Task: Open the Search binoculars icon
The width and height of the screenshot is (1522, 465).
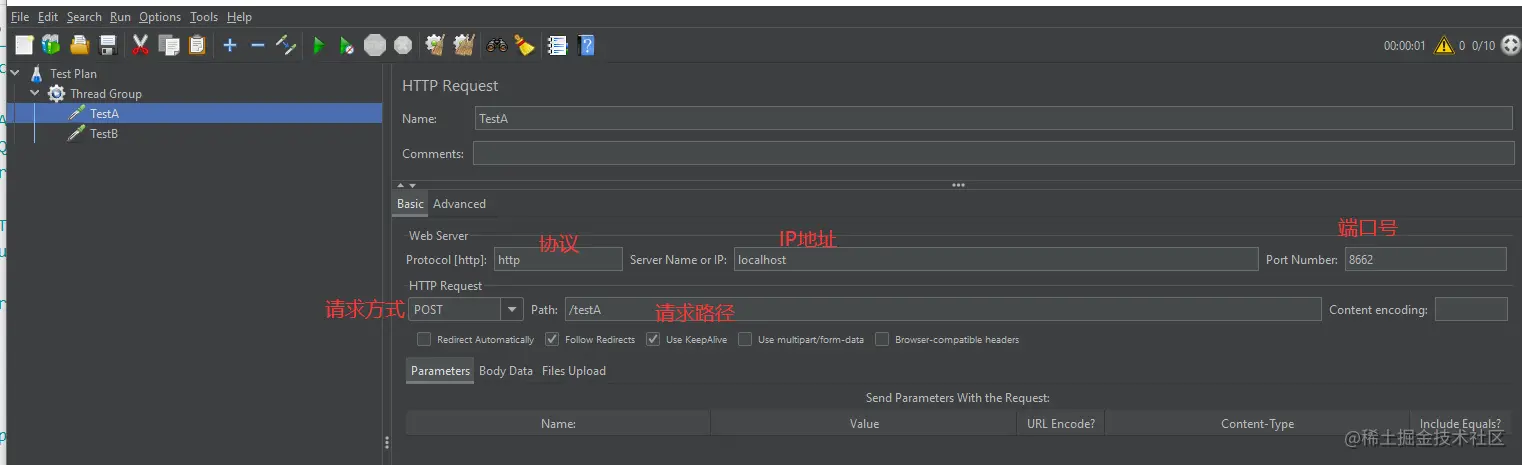Action: [x=497, y=45]
